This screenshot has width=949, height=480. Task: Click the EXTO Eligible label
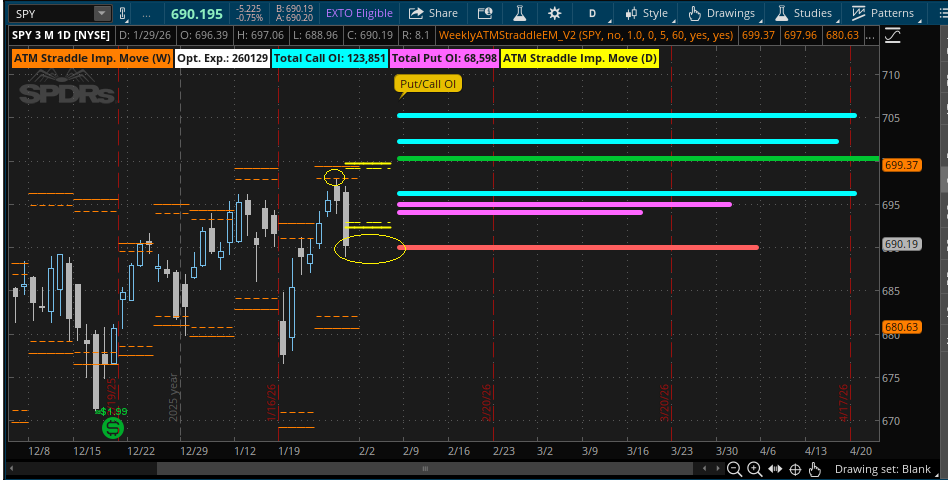point(360,13)
